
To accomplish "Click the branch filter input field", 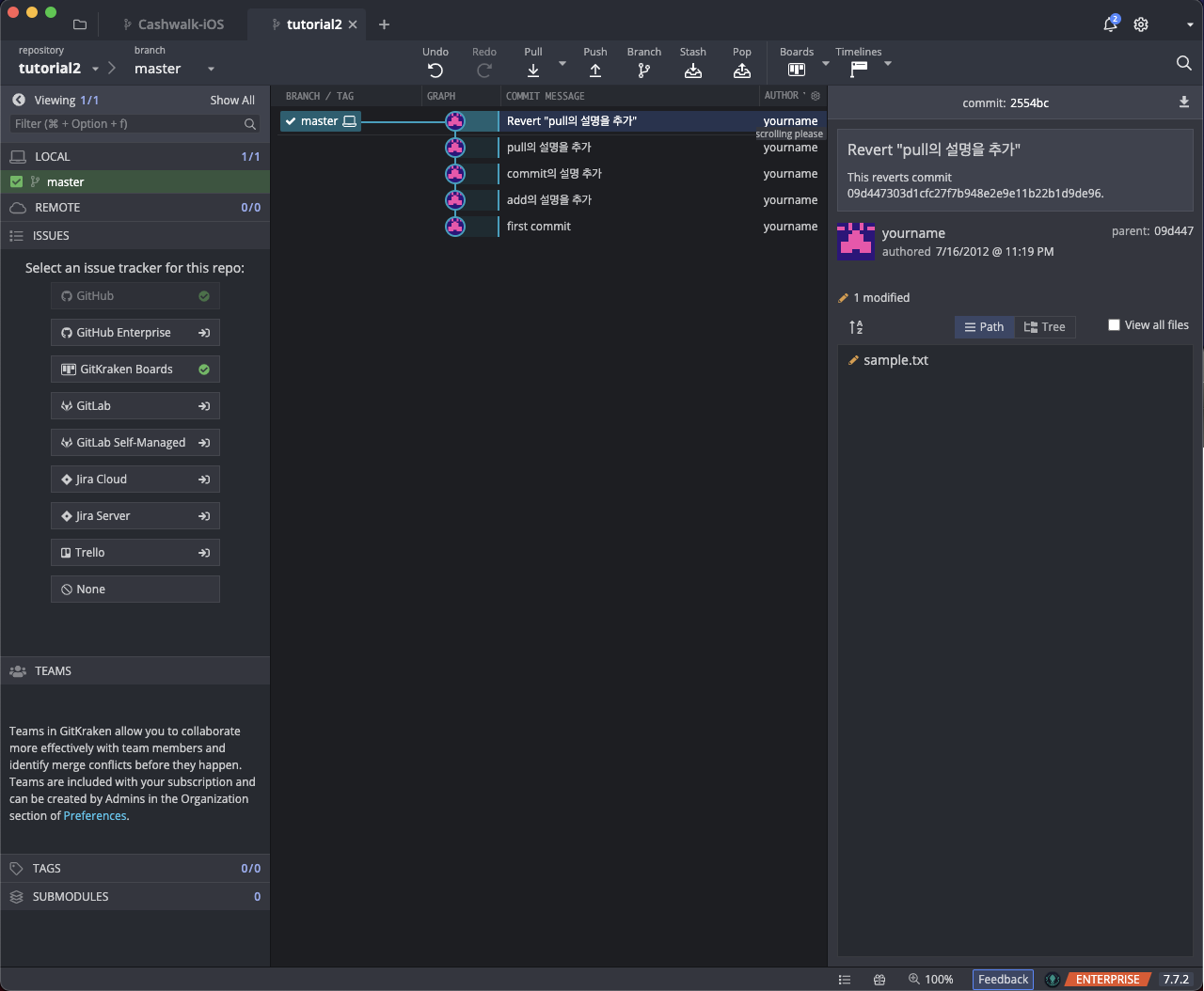I will (127, 124).
